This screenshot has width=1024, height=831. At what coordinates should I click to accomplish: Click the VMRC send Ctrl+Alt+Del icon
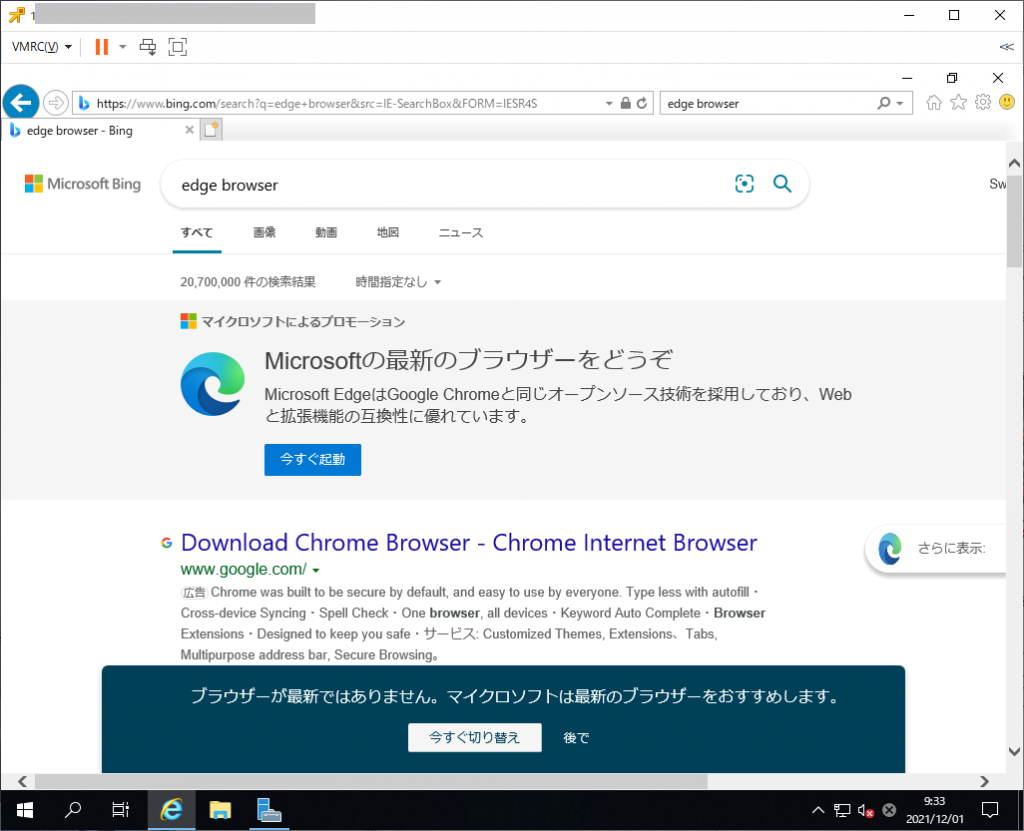tap(148, 46)
